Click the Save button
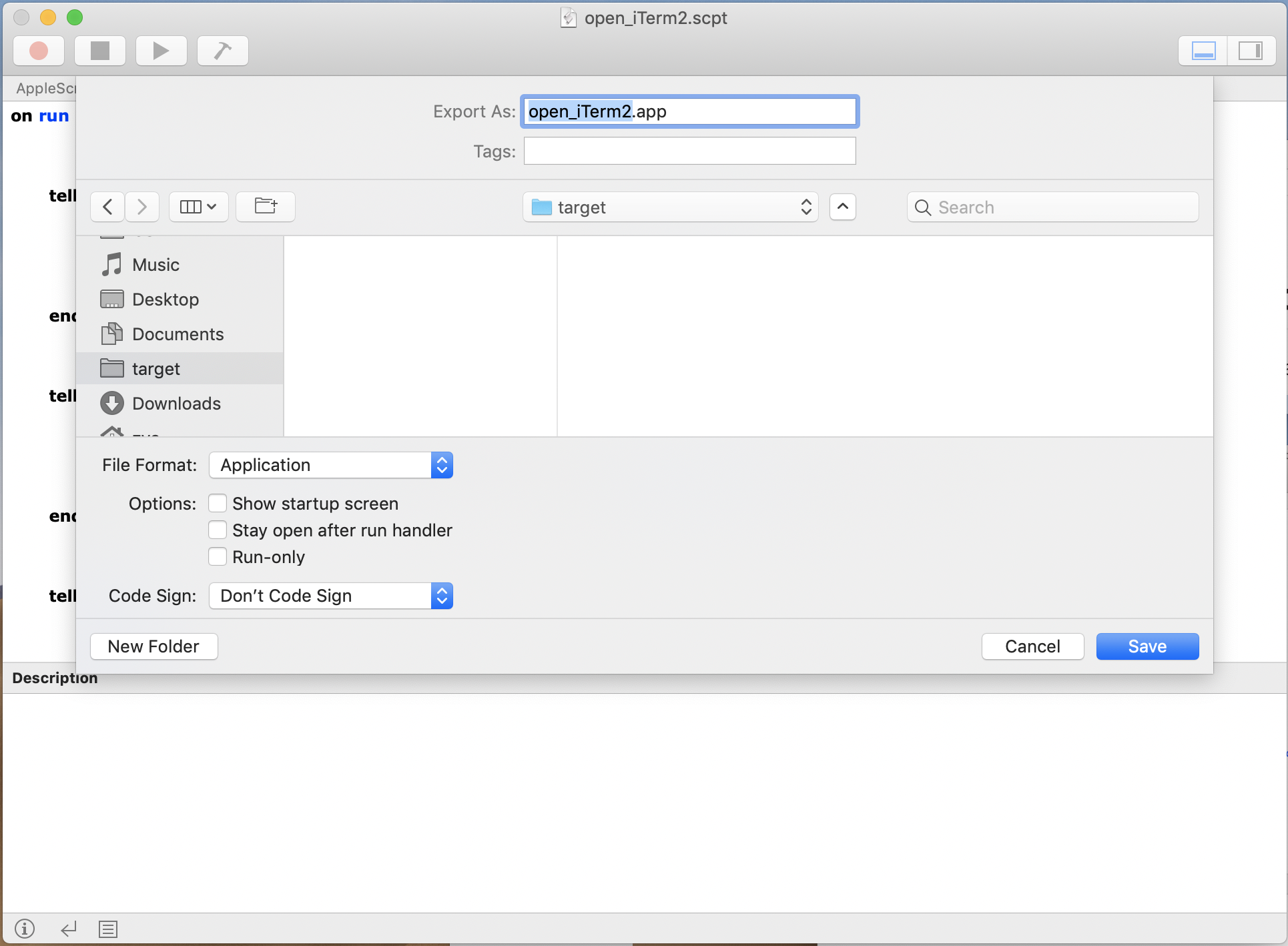Image resolution: width=1288 pixels, height=946 pixels. (x=1147, y=646)
